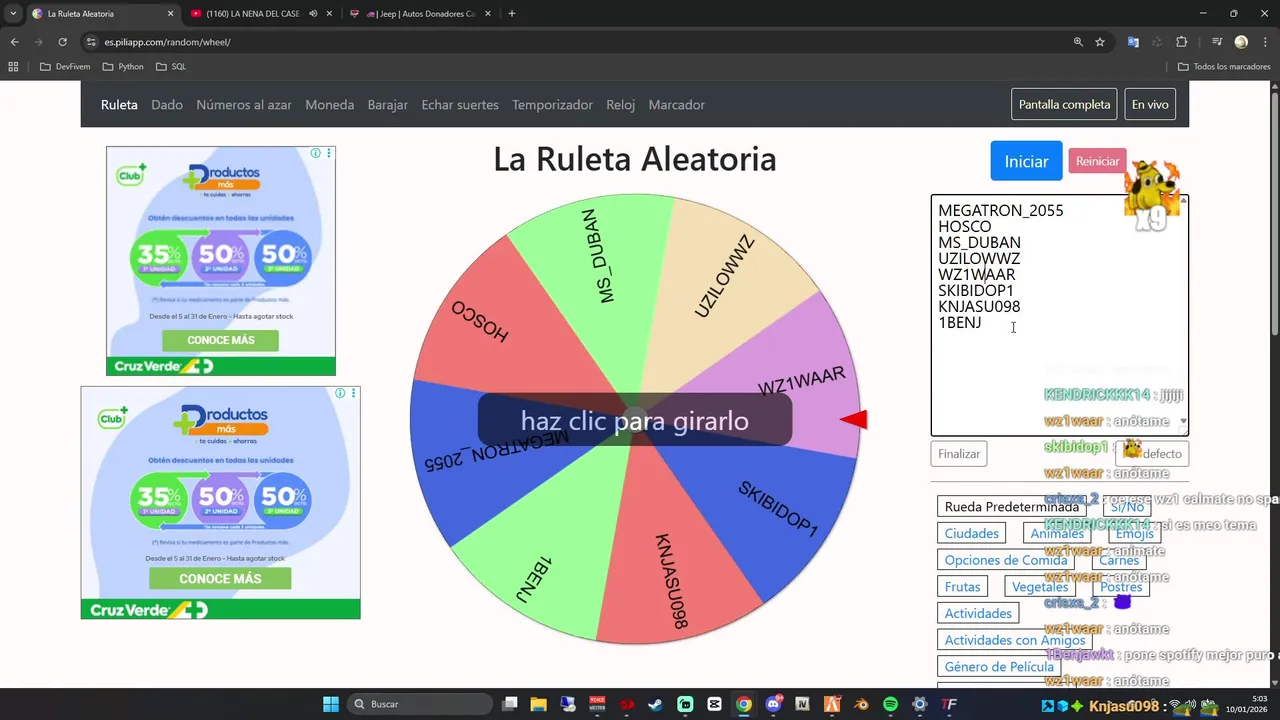Open the Chrome three-dot menu
This screenshot has width=1280, height=720.
pyautogui.click(x=1265, y=42)
